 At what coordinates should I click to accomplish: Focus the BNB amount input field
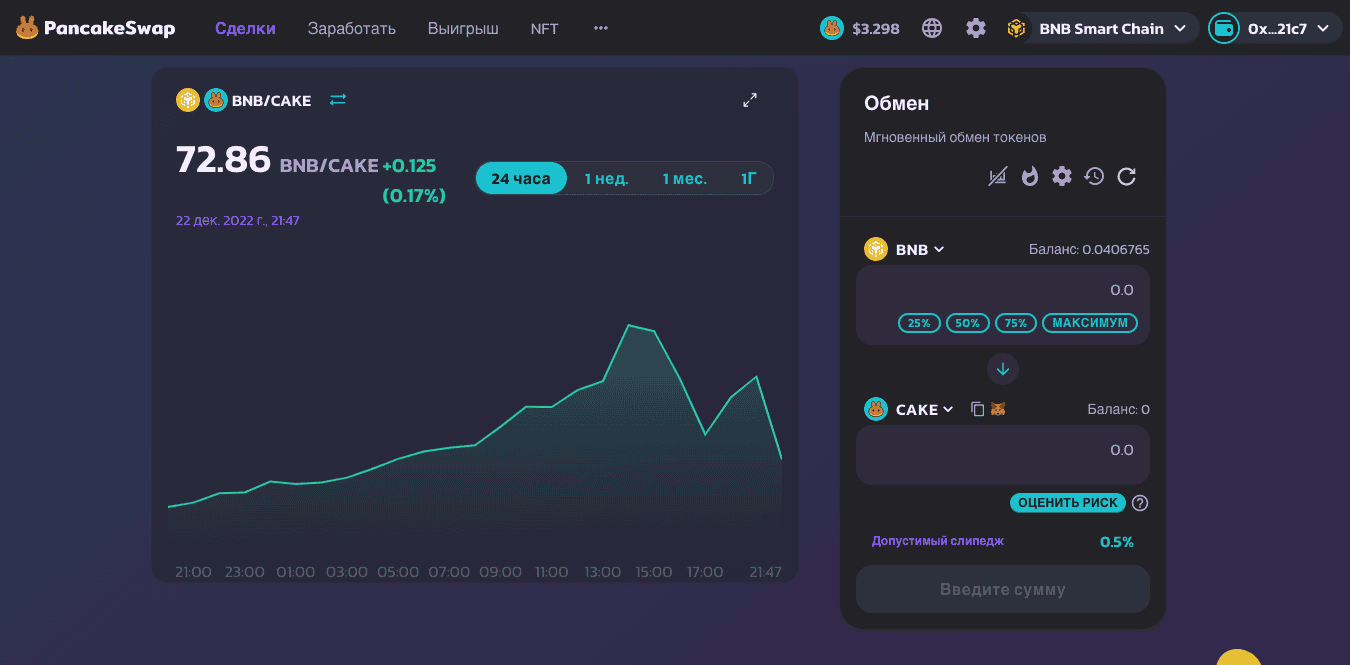1003,290
